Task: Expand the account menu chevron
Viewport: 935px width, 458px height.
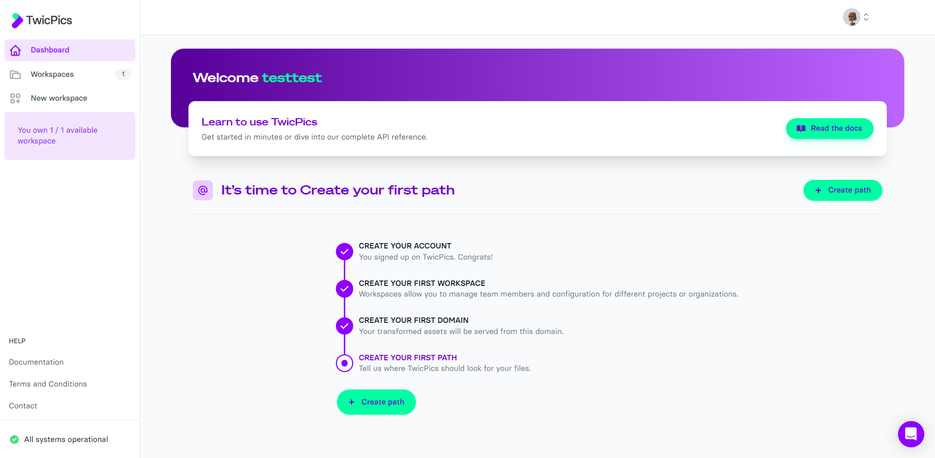Action: click(866, 17)
